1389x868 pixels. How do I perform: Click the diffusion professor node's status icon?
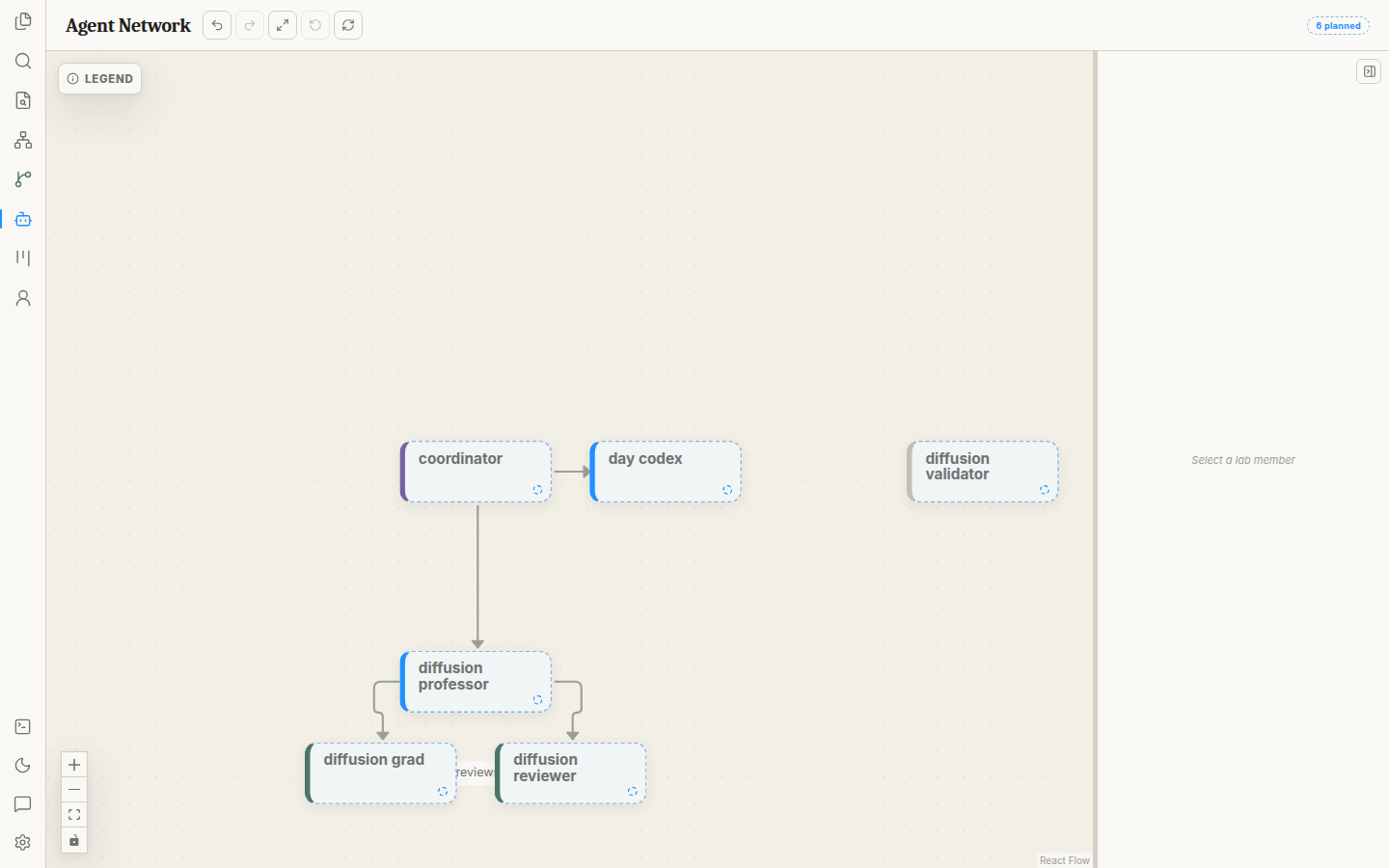538,700
